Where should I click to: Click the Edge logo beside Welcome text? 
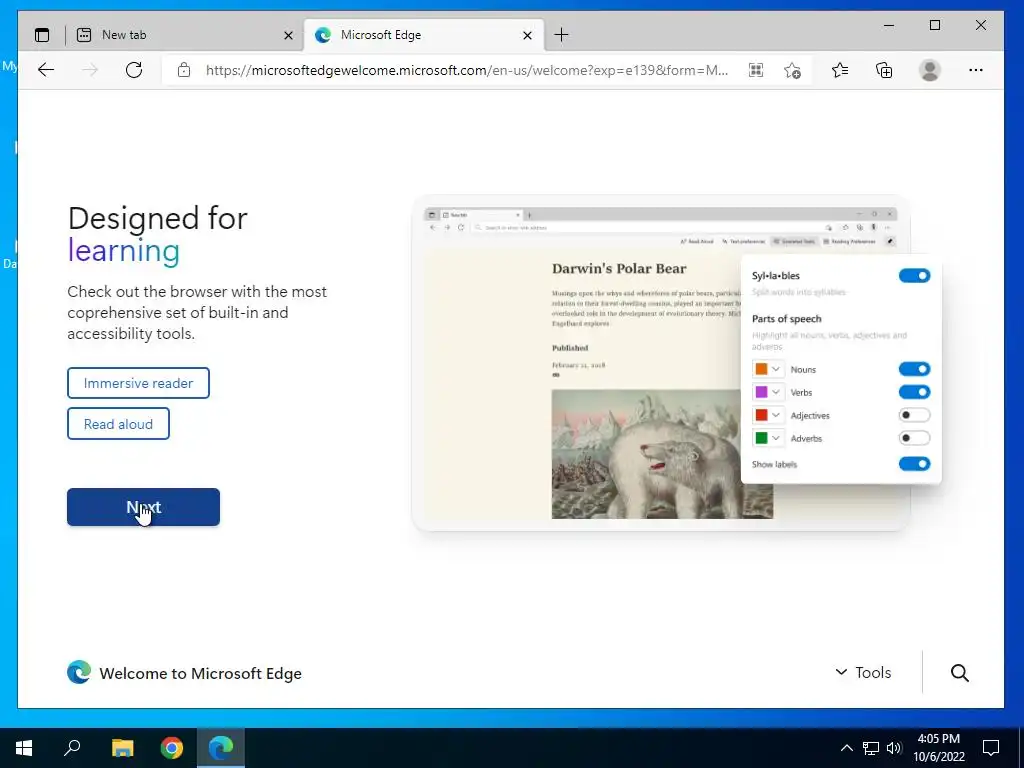click(x=79, y=672)
